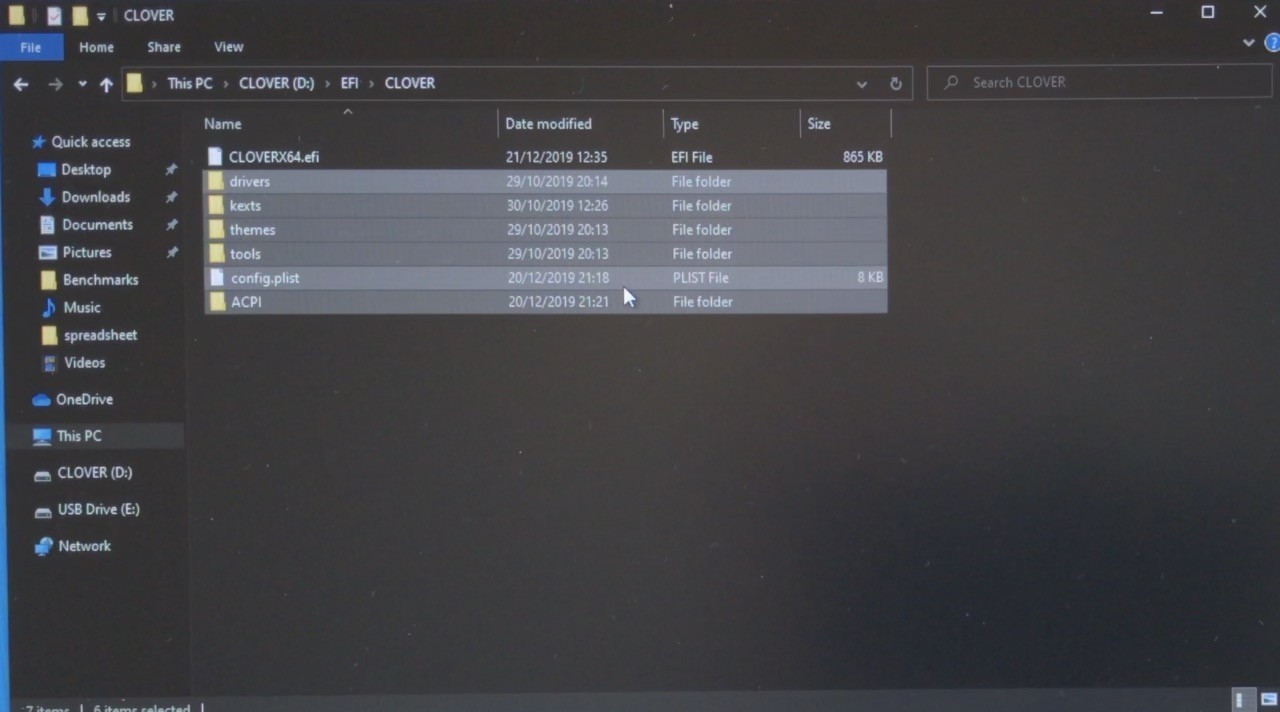This screenshot has width=1280, height=712.
Task: Go forward with the Forward arrow
Action: [x=55, y=84]
